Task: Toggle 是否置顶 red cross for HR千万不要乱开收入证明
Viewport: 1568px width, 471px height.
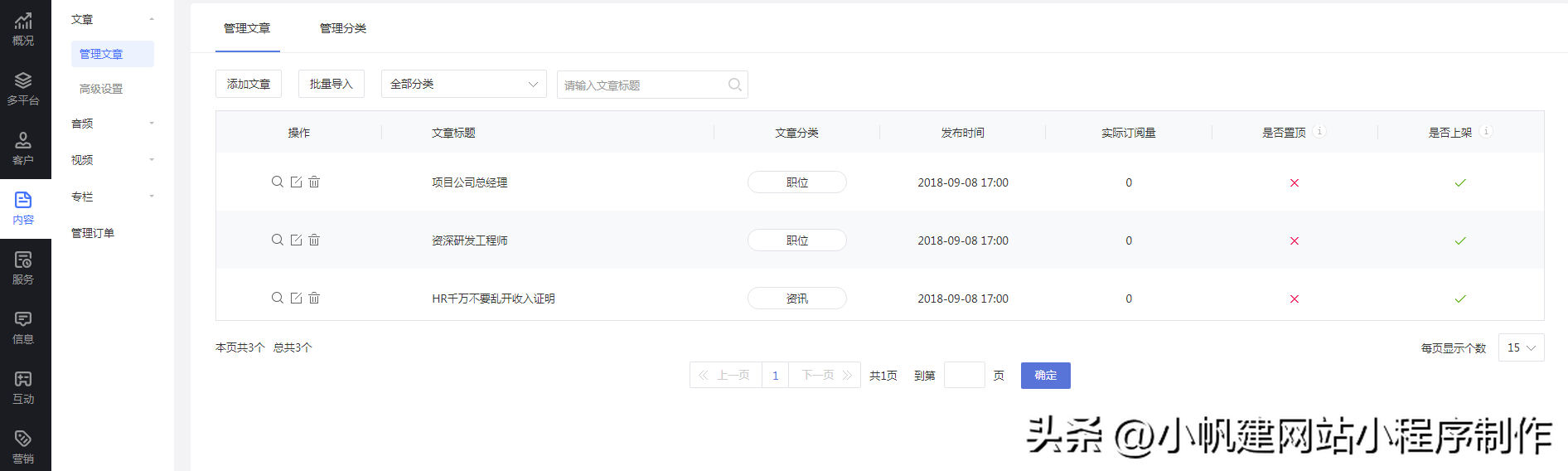Action: click(x=1295, y=299)
